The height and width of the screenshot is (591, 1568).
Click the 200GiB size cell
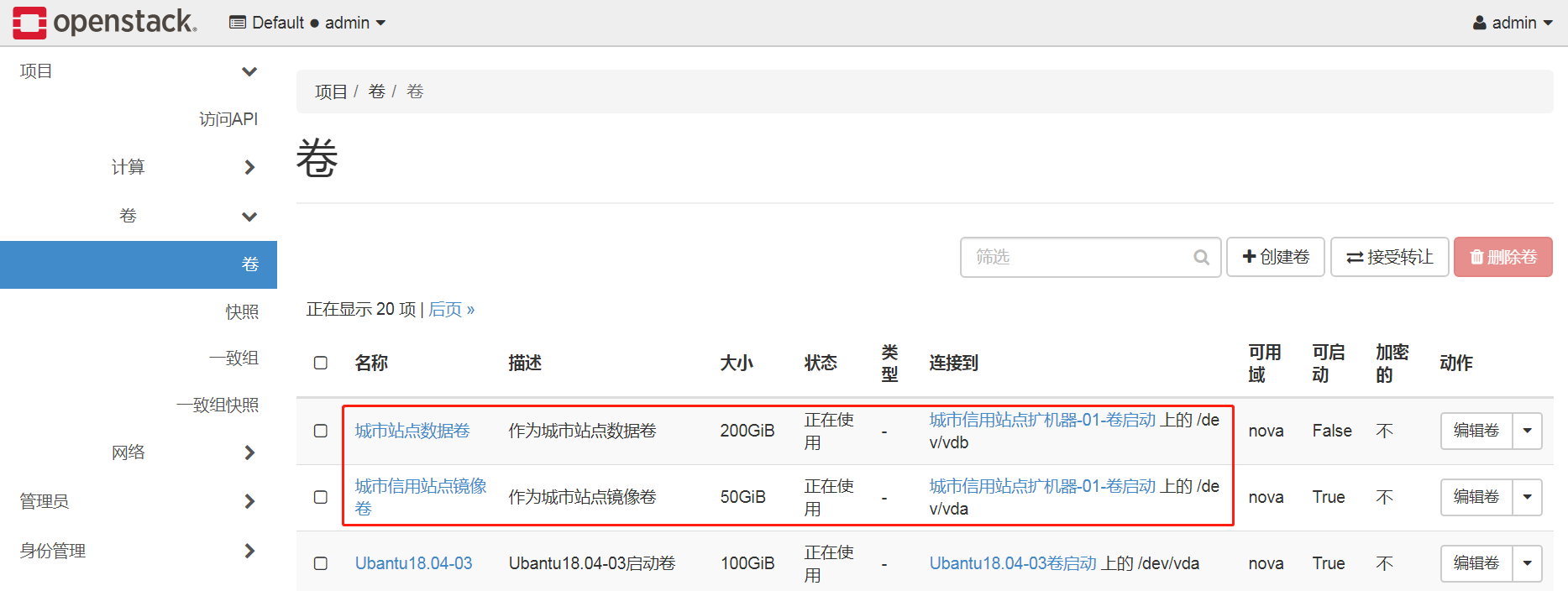pyautogui.click(x=747, y=431)
